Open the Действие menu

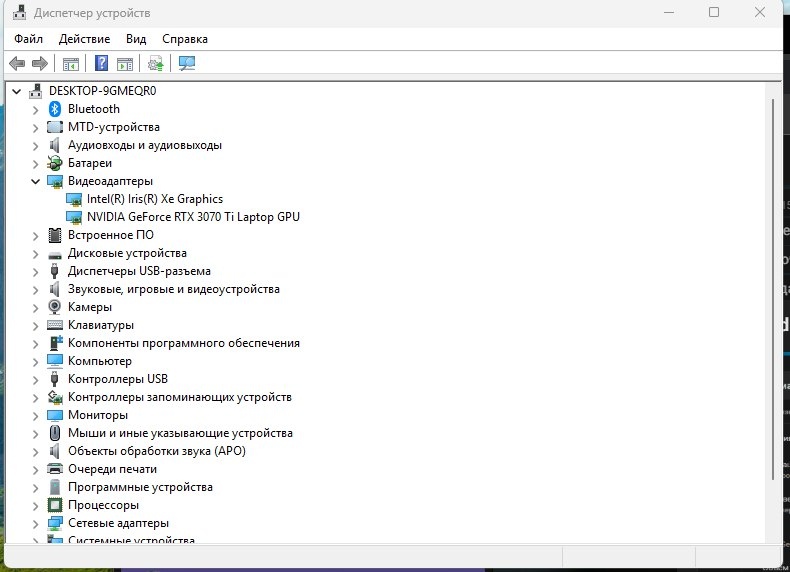tap(84, 39)
